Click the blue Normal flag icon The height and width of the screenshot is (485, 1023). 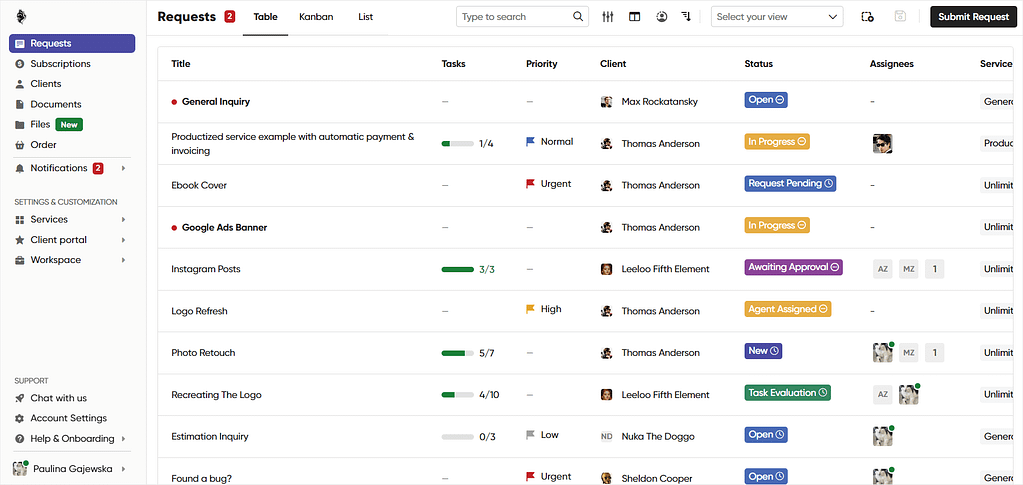tap(530, 142)
